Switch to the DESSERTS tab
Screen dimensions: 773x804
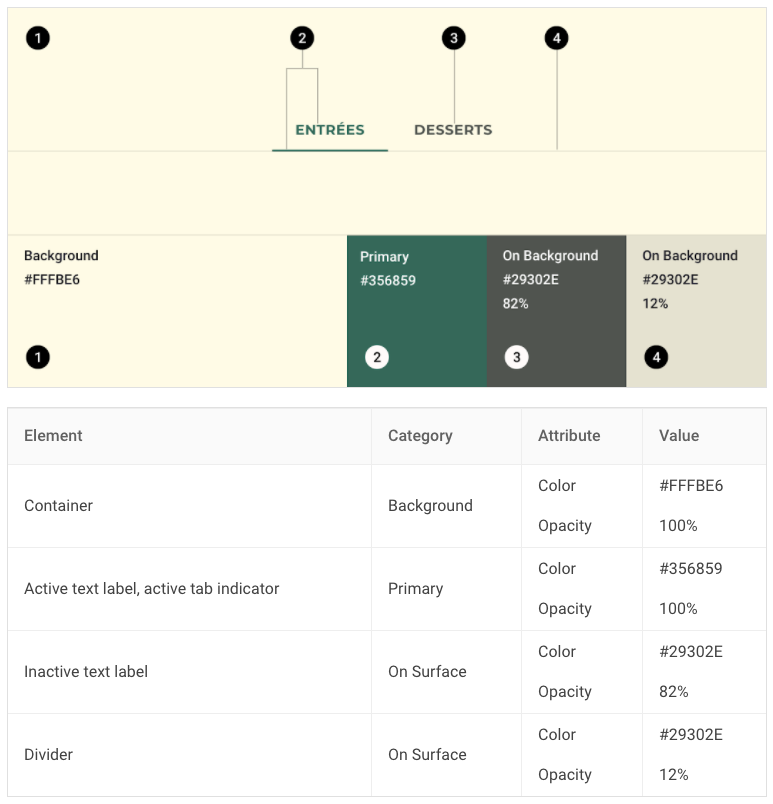click(453, 130)
